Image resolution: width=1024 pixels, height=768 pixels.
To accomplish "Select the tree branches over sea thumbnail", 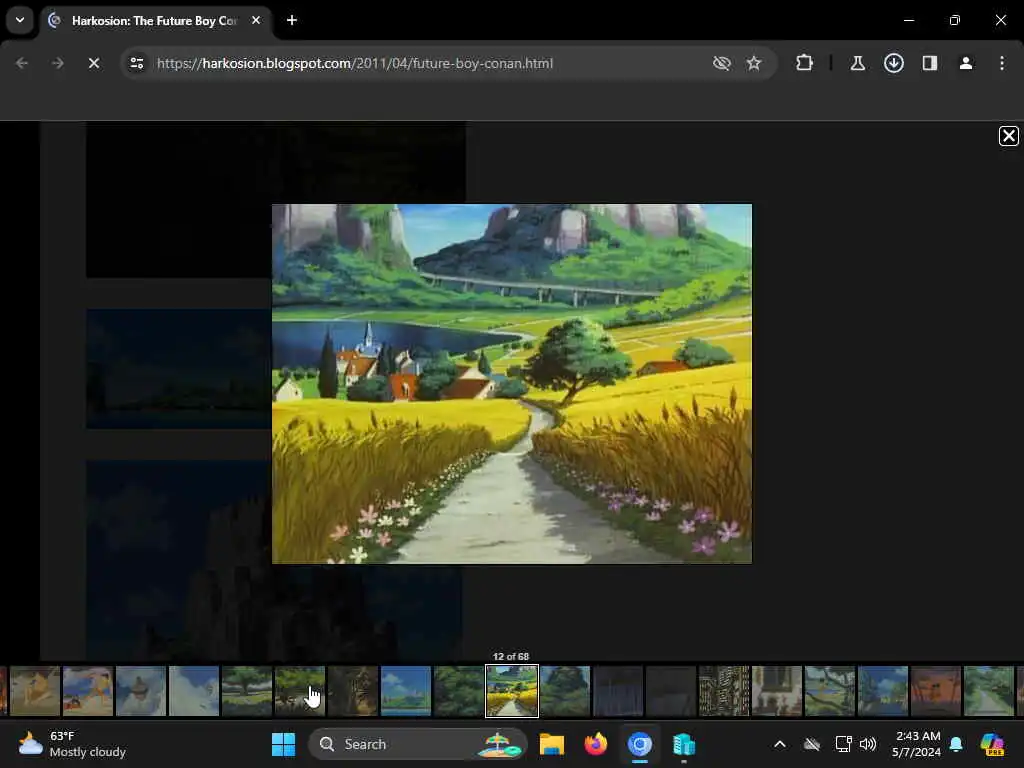I will [x=829, y=691].
